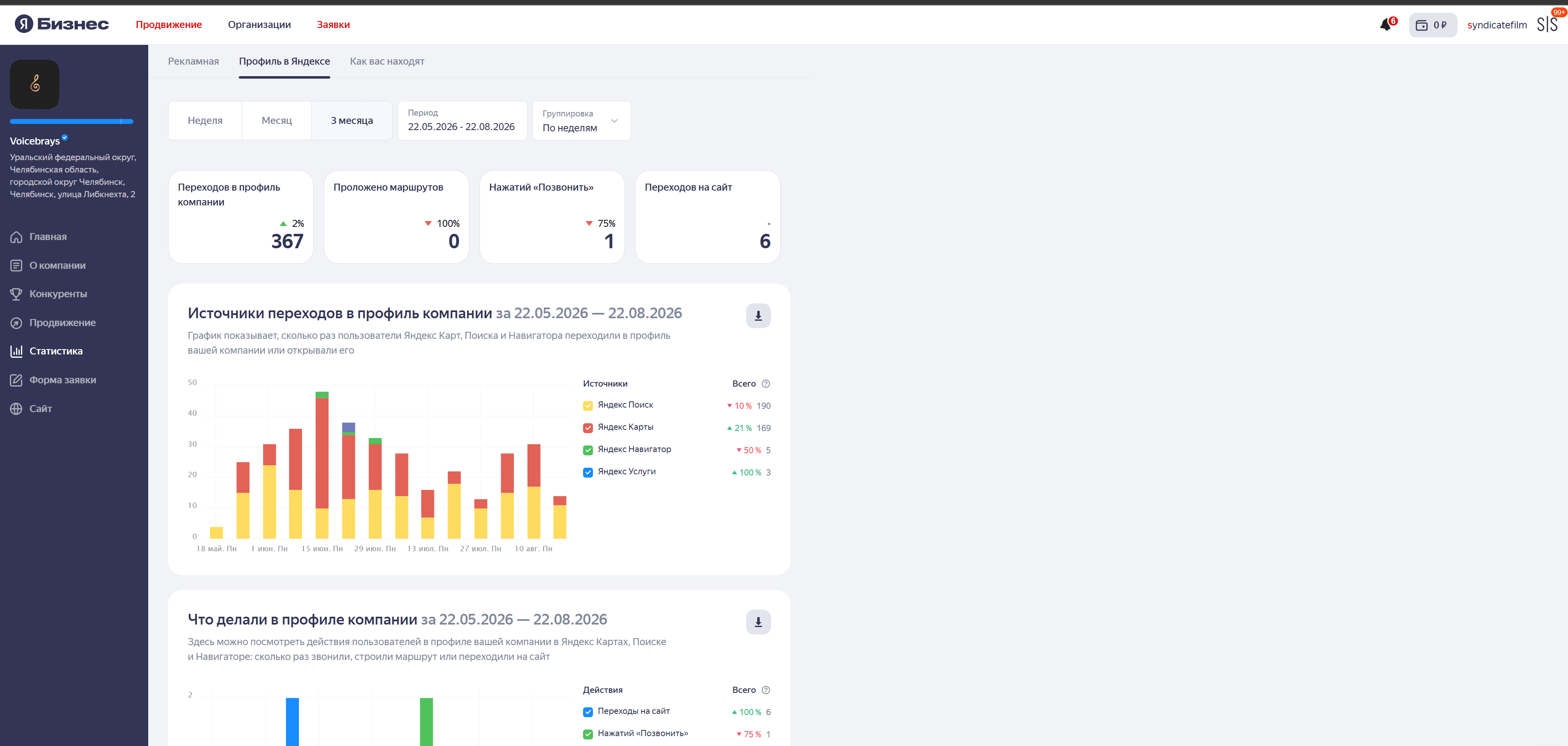Switch to the Как вас находят tab
The height and width of the screenshot is (746, 1568).
click(x=387, y=61)
